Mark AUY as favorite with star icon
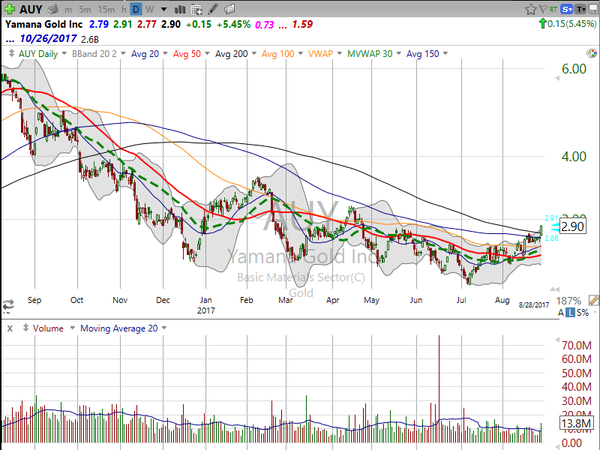Image resolution: width=600 pixels, height=450 pixels. [530, 9]
